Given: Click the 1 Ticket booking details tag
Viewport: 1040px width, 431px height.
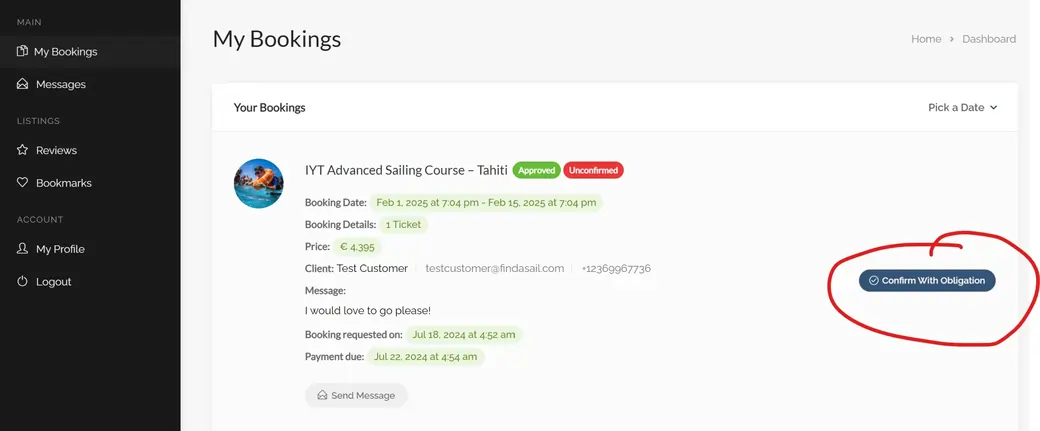Looking at the screenshot, I should click(403, 224).
